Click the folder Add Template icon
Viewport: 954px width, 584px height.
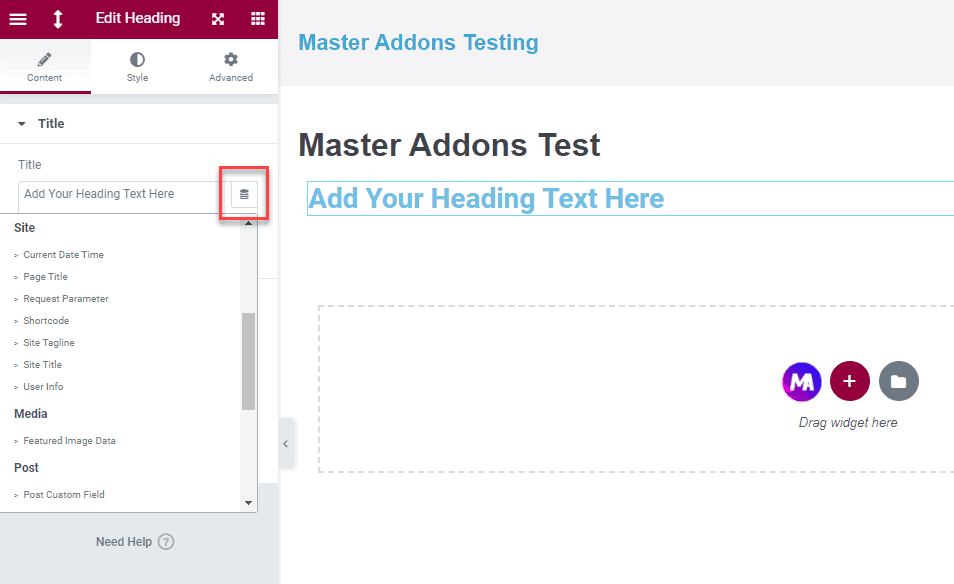pyautogui.click(x=898, y=381)
